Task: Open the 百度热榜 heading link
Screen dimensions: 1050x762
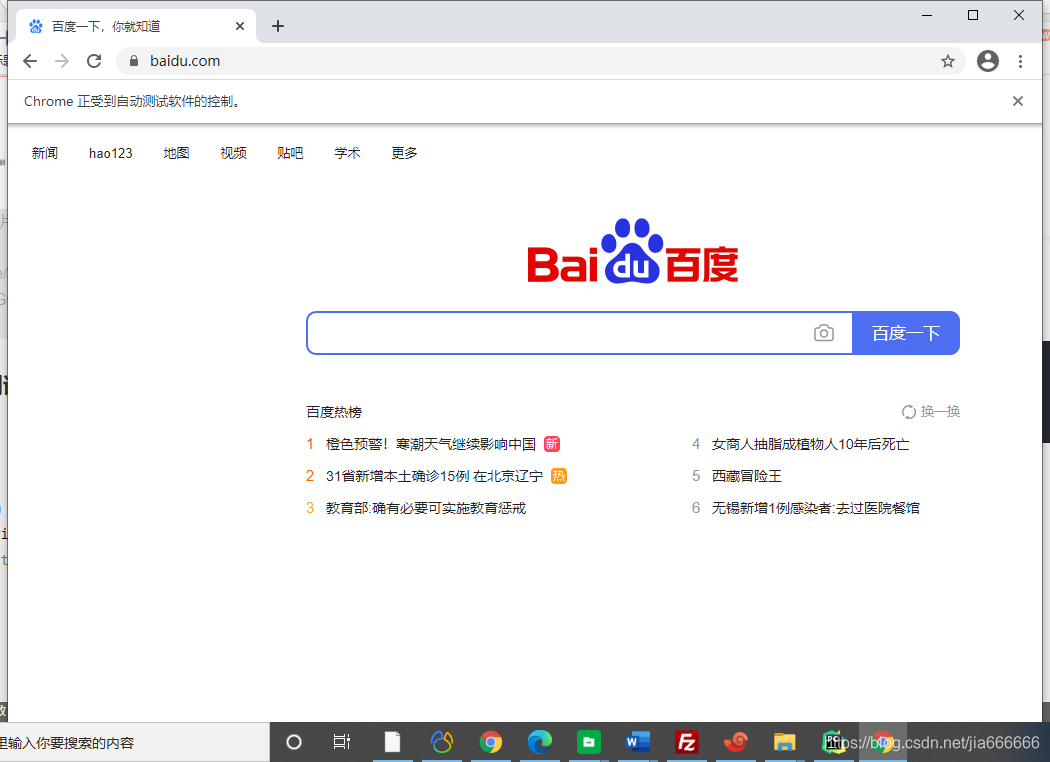Action: coord(333,412)
